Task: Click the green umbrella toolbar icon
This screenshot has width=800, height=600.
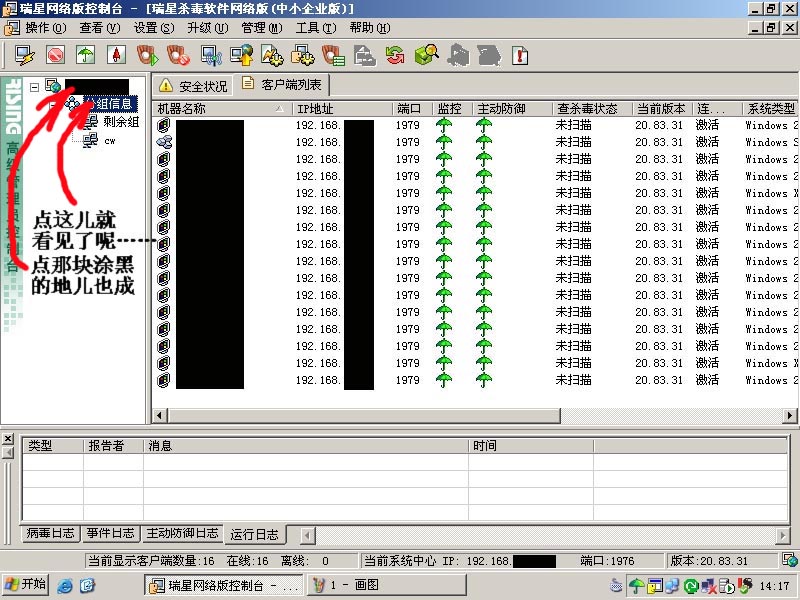Action: coord(86,54)
